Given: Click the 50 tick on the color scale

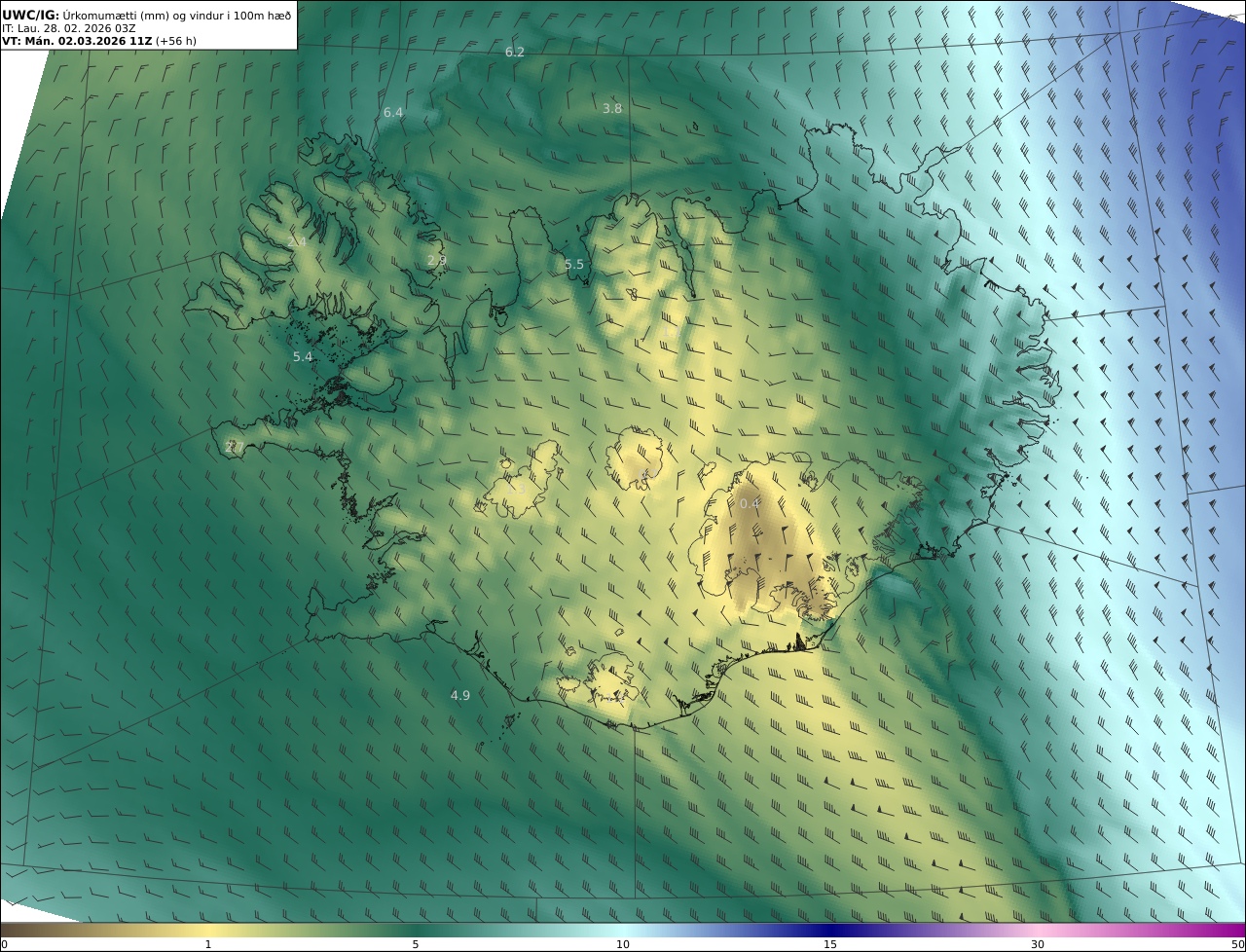Looking at the screenshot, I should pyautogui.click(x=1238, y=944).
